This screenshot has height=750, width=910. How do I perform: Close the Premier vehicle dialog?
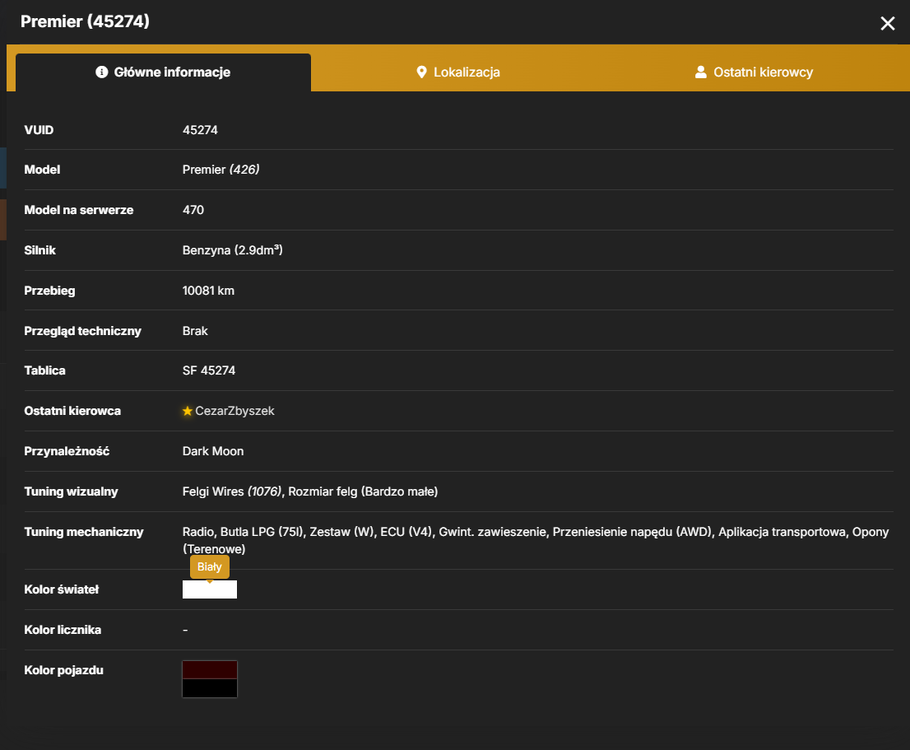(x=887, y=23)
